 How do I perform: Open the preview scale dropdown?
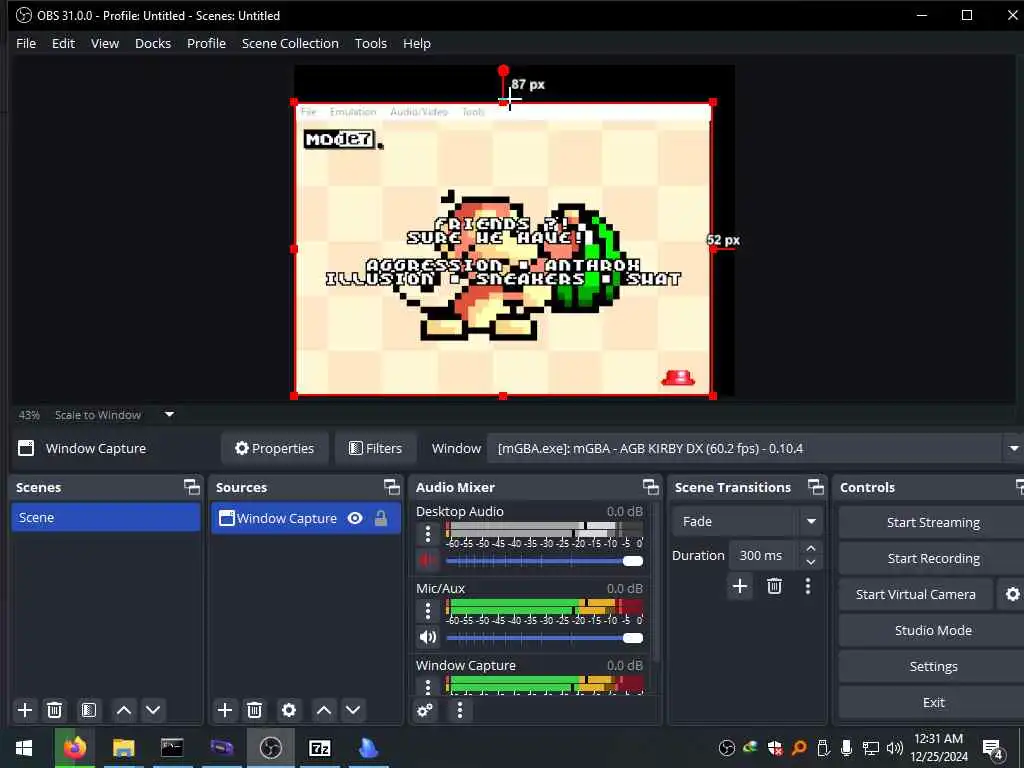169,415
